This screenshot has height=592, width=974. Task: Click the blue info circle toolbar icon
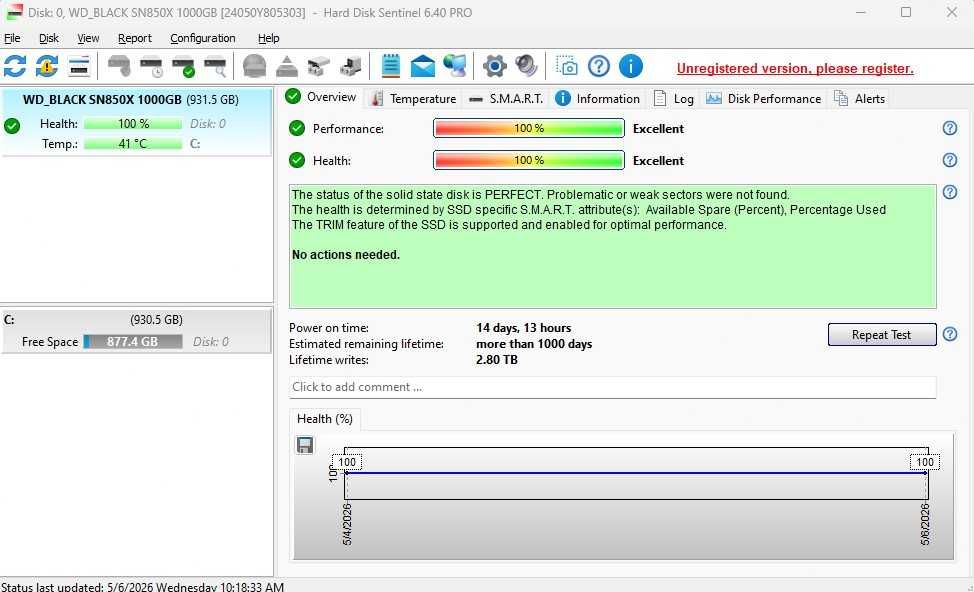click(x=630, y=66)
